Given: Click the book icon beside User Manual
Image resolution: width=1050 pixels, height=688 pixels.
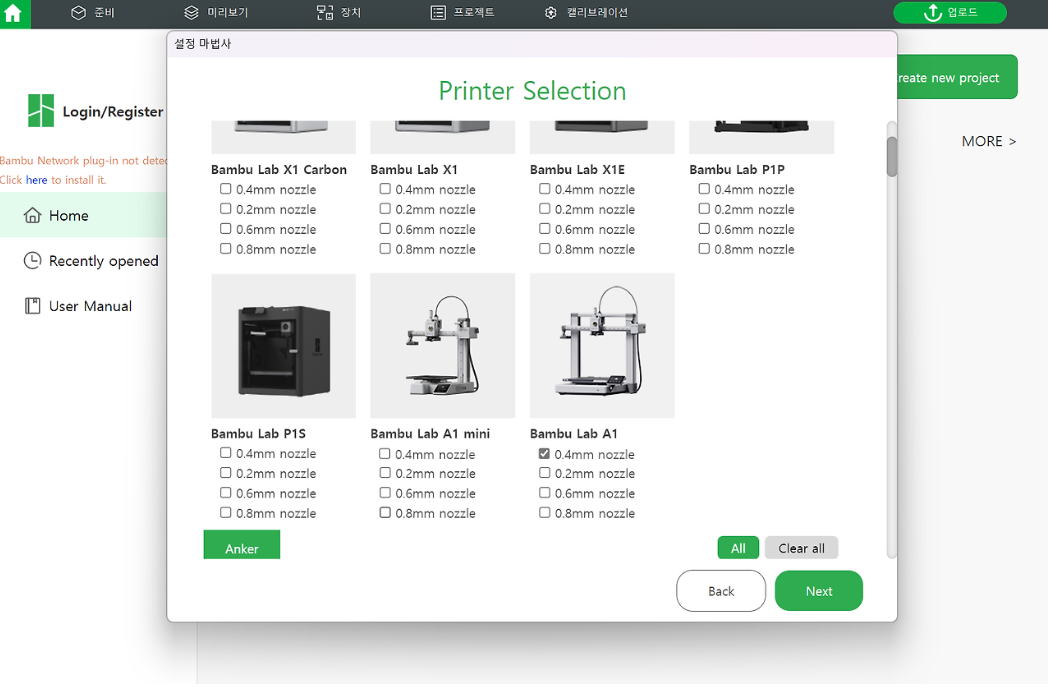Looking at the screenshot, I should (32, 306).
